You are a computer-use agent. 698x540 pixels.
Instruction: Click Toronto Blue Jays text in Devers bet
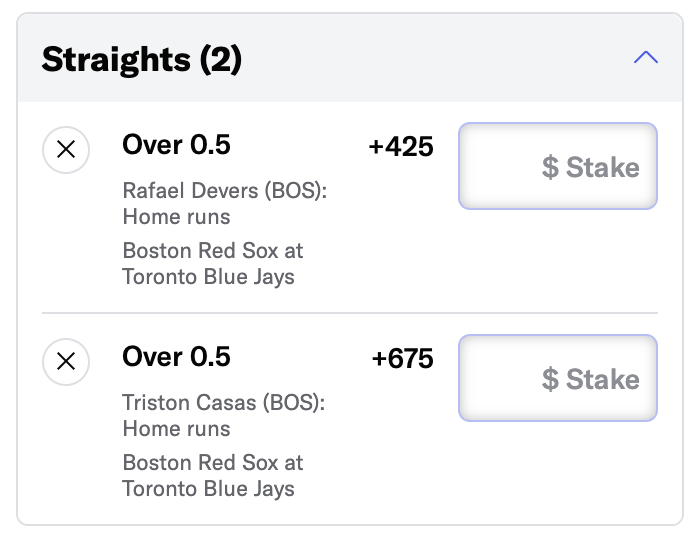(x=208, y=277)
